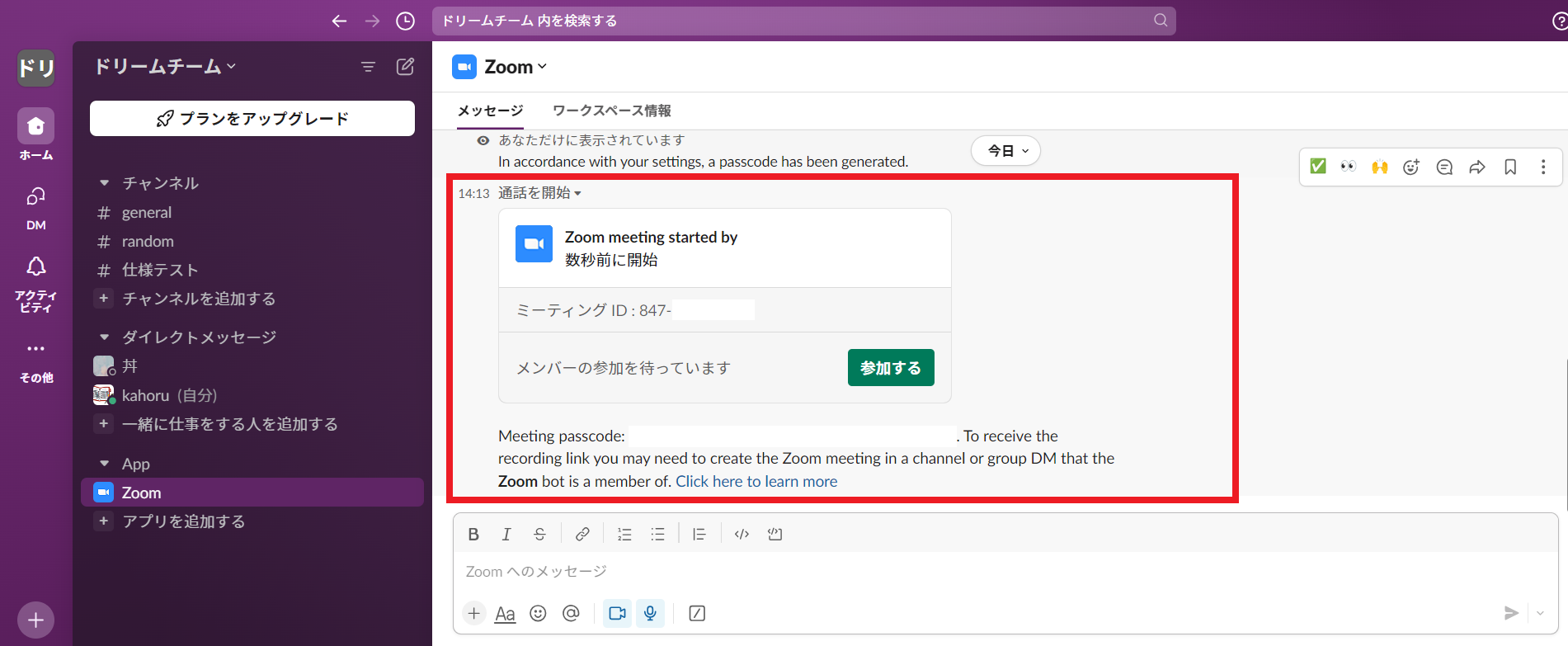
Task: Open the emoji picker in composer
Action: point(538,613)
